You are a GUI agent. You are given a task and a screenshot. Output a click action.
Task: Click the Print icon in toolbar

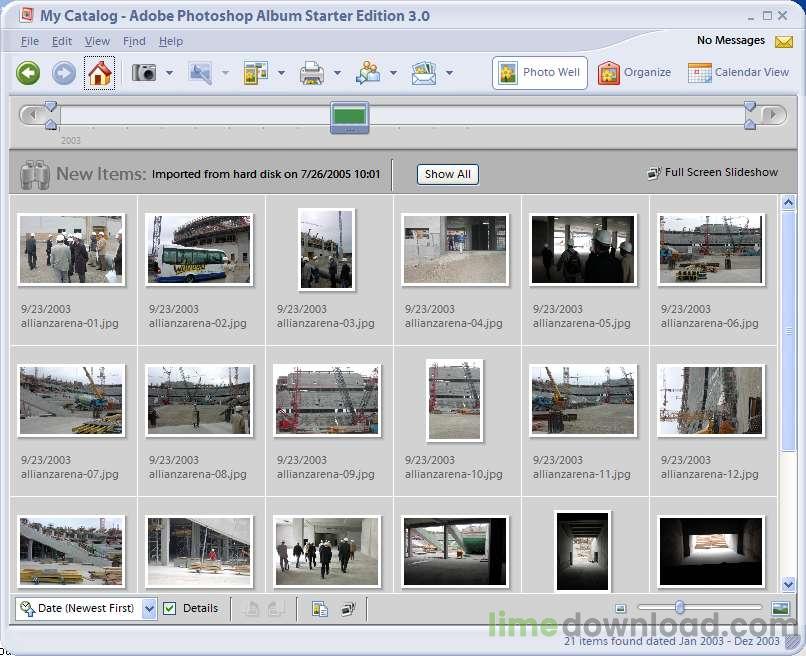coord(312,73)
